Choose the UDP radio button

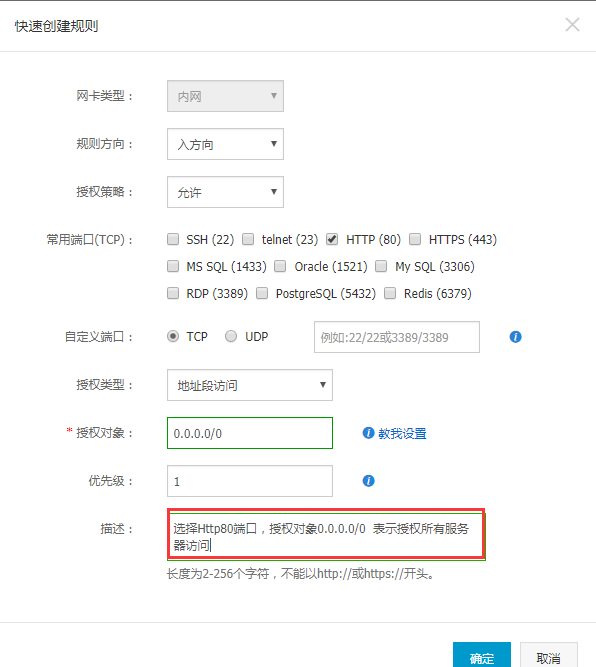point(231,336)
